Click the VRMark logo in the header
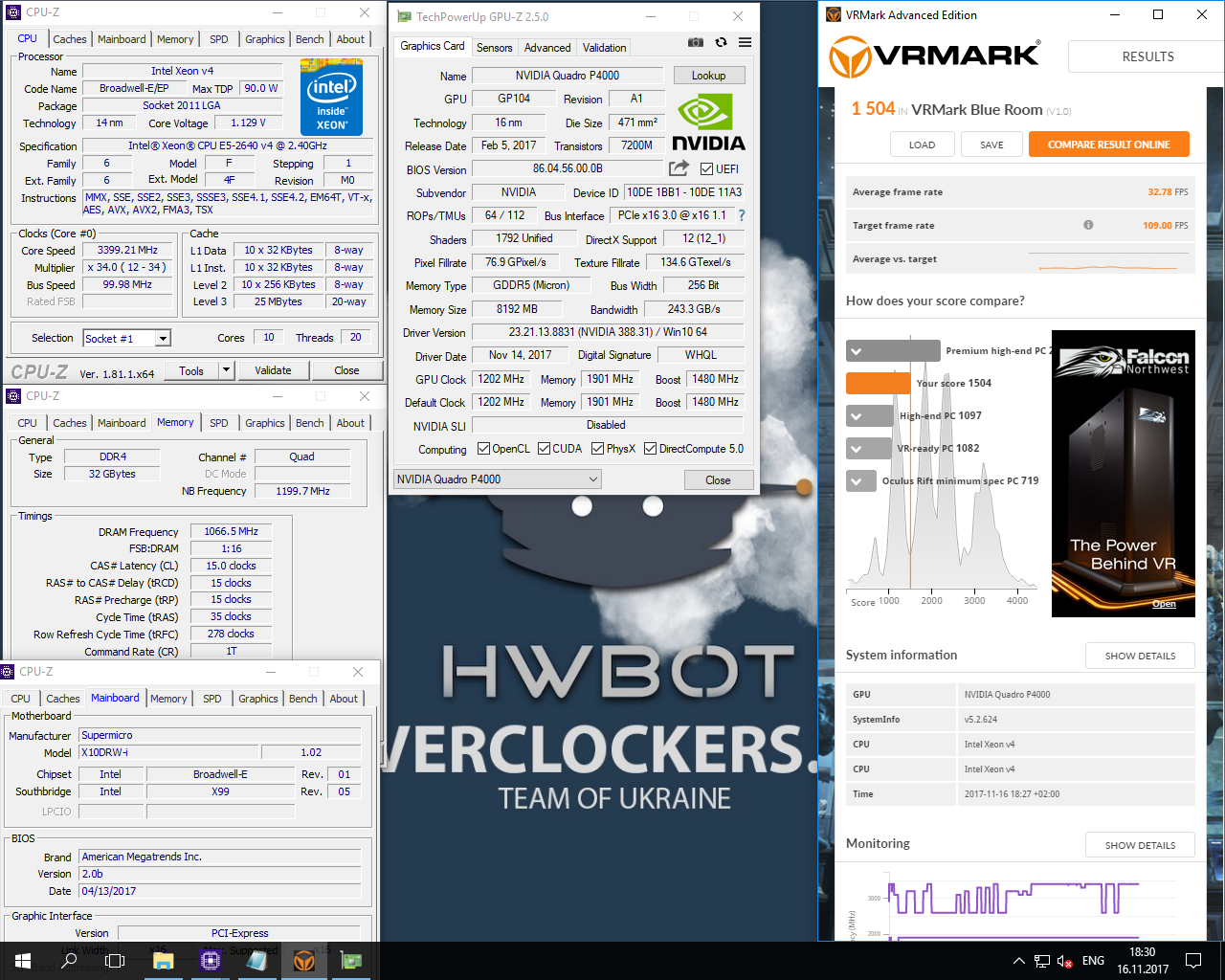Screen dimensions: 1225x980 pos(934,56)
